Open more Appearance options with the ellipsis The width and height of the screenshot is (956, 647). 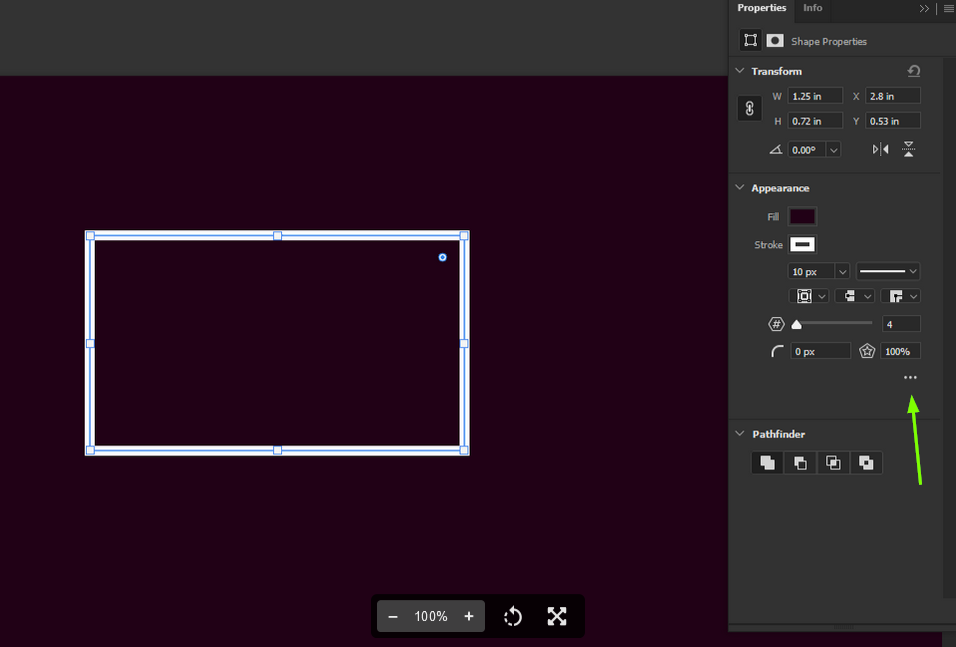point(909,377)
